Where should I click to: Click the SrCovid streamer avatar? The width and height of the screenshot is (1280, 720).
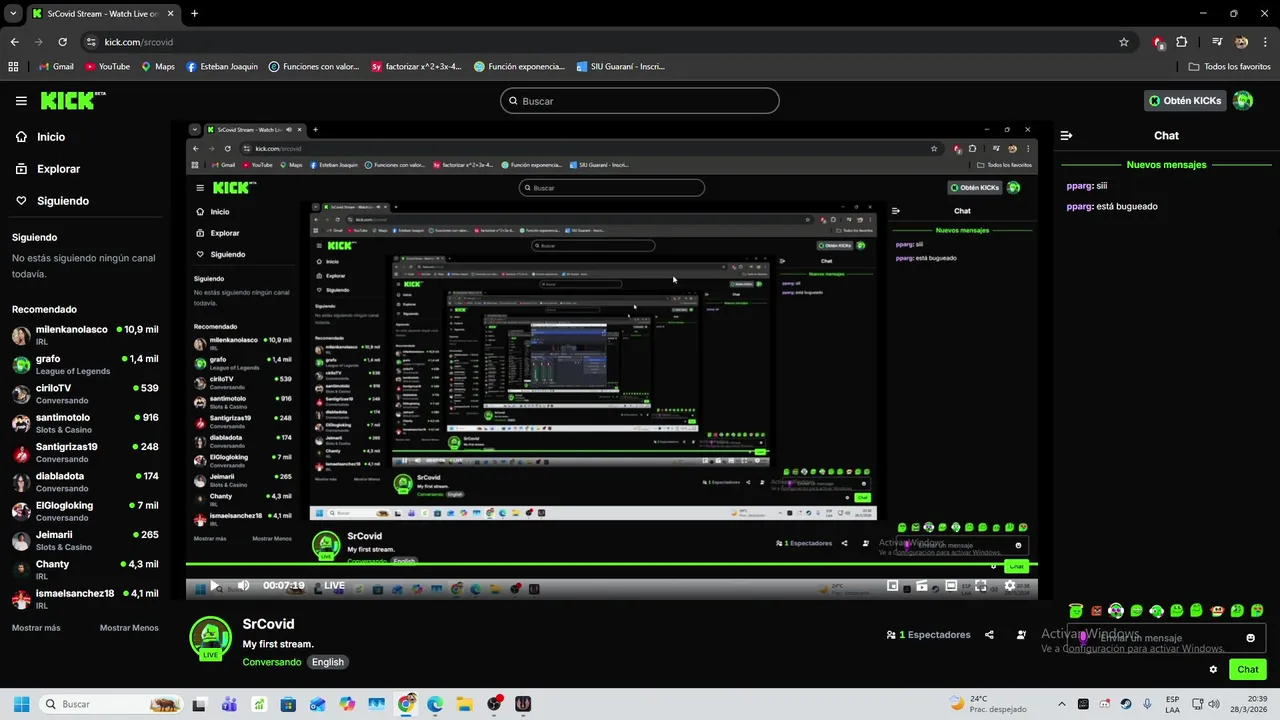(210, 638)
